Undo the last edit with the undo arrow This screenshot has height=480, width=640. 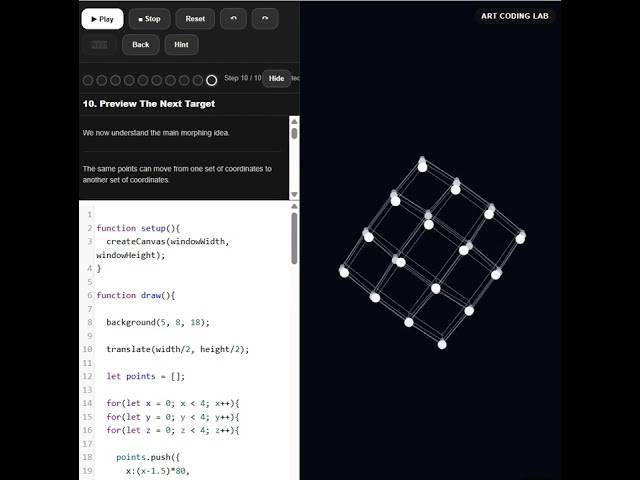(233, 19)
